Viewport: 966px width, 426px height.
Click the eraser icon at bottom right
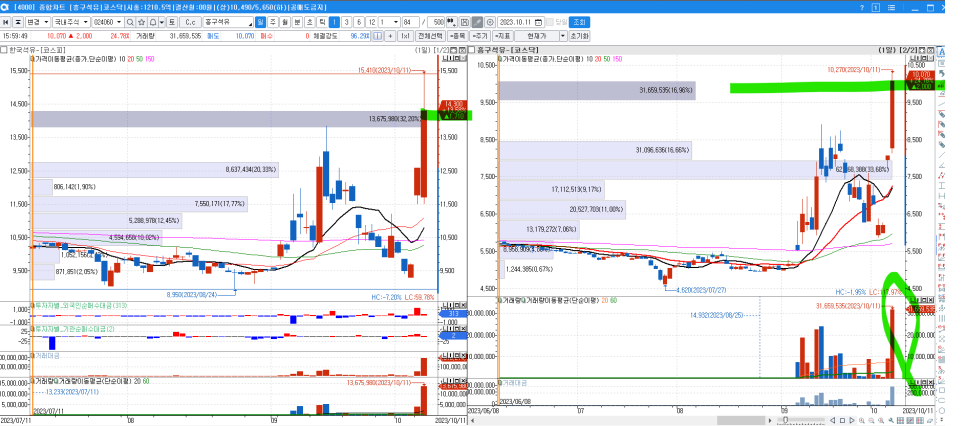tap(929, 420)
